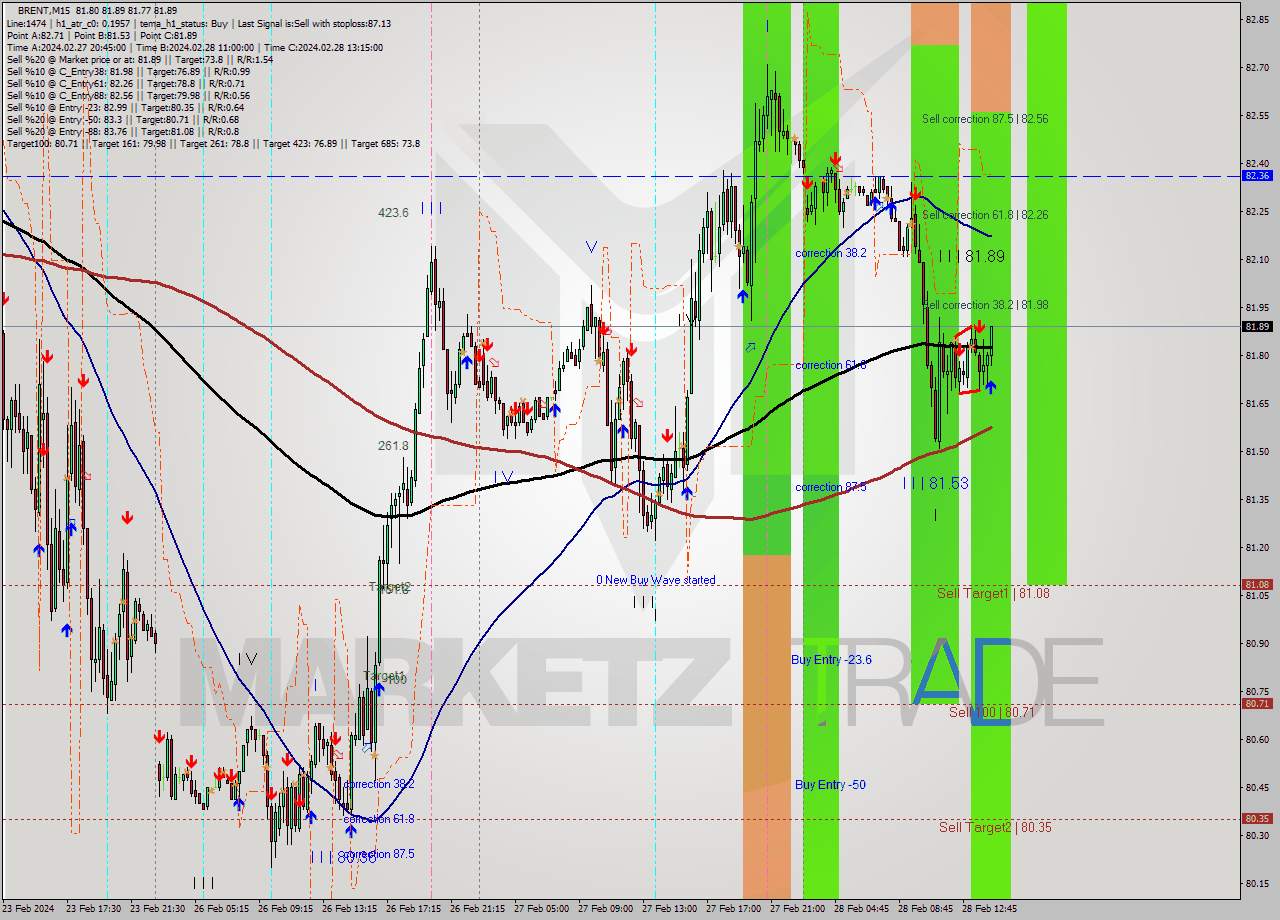Click the '27 Feb 13:00' time axis label
The image size is (1280, 920).
670,909
